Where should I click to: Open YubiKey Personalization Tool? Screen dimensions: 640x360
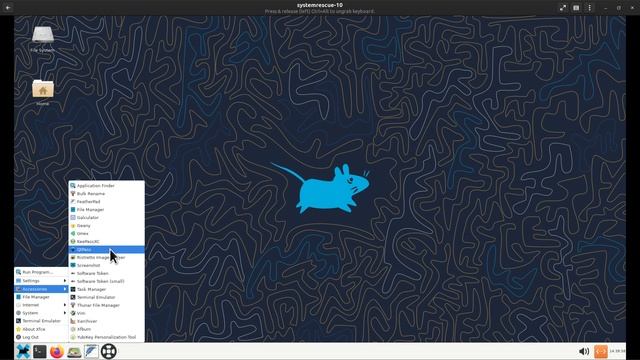click(x=107, y=337)
